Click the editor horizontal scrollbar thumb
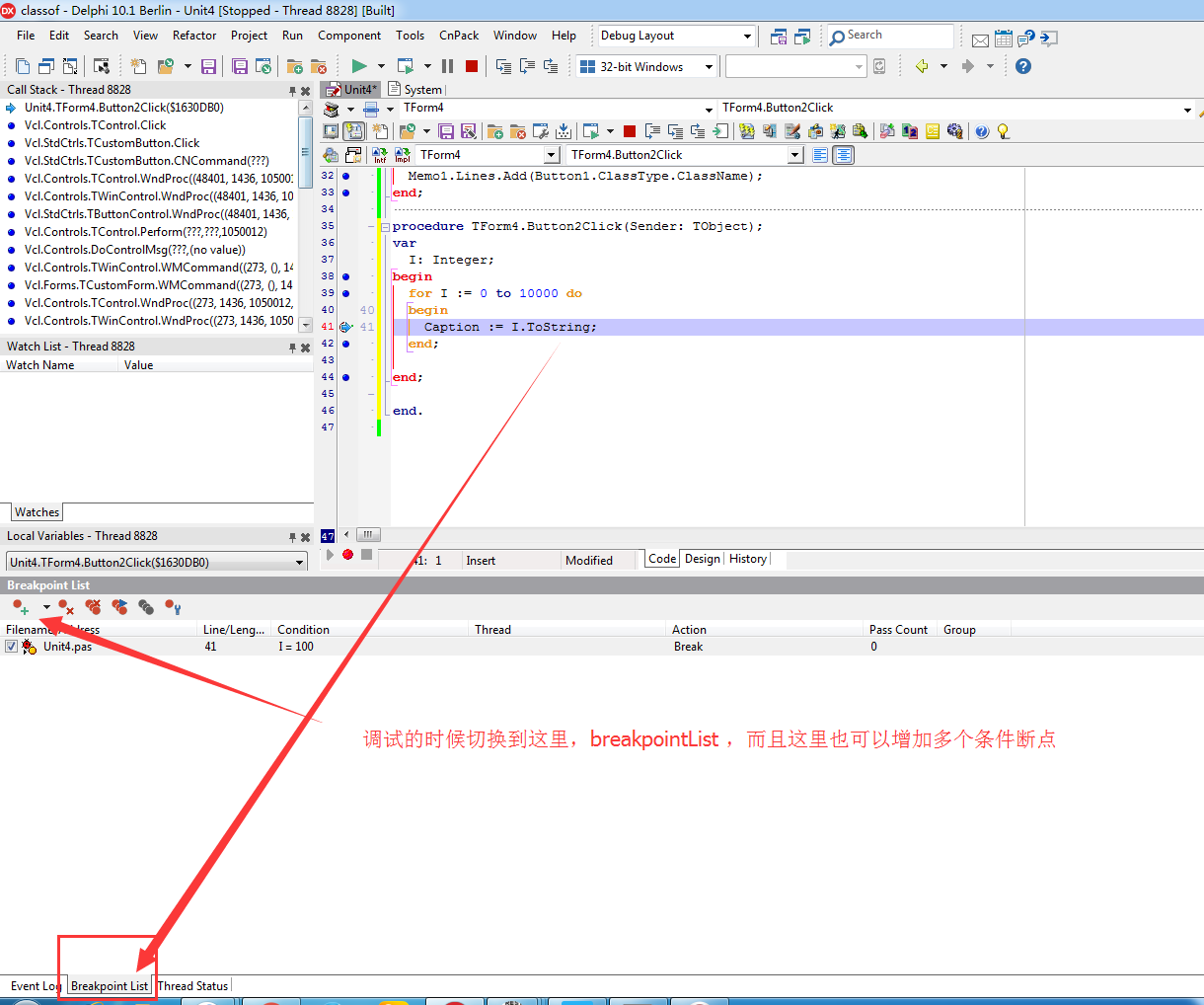This screenshot has width=1204, height=1005. [x=368, y=534]
